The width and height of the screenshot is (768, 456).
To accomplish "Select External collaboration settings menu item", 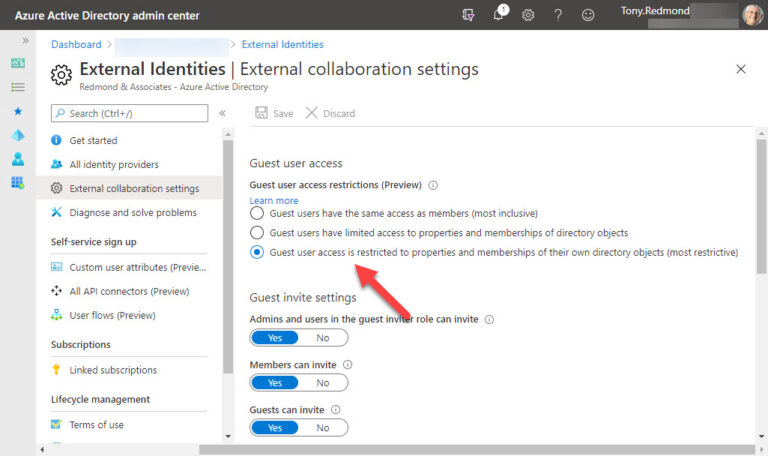I will [x=129, y=189].
